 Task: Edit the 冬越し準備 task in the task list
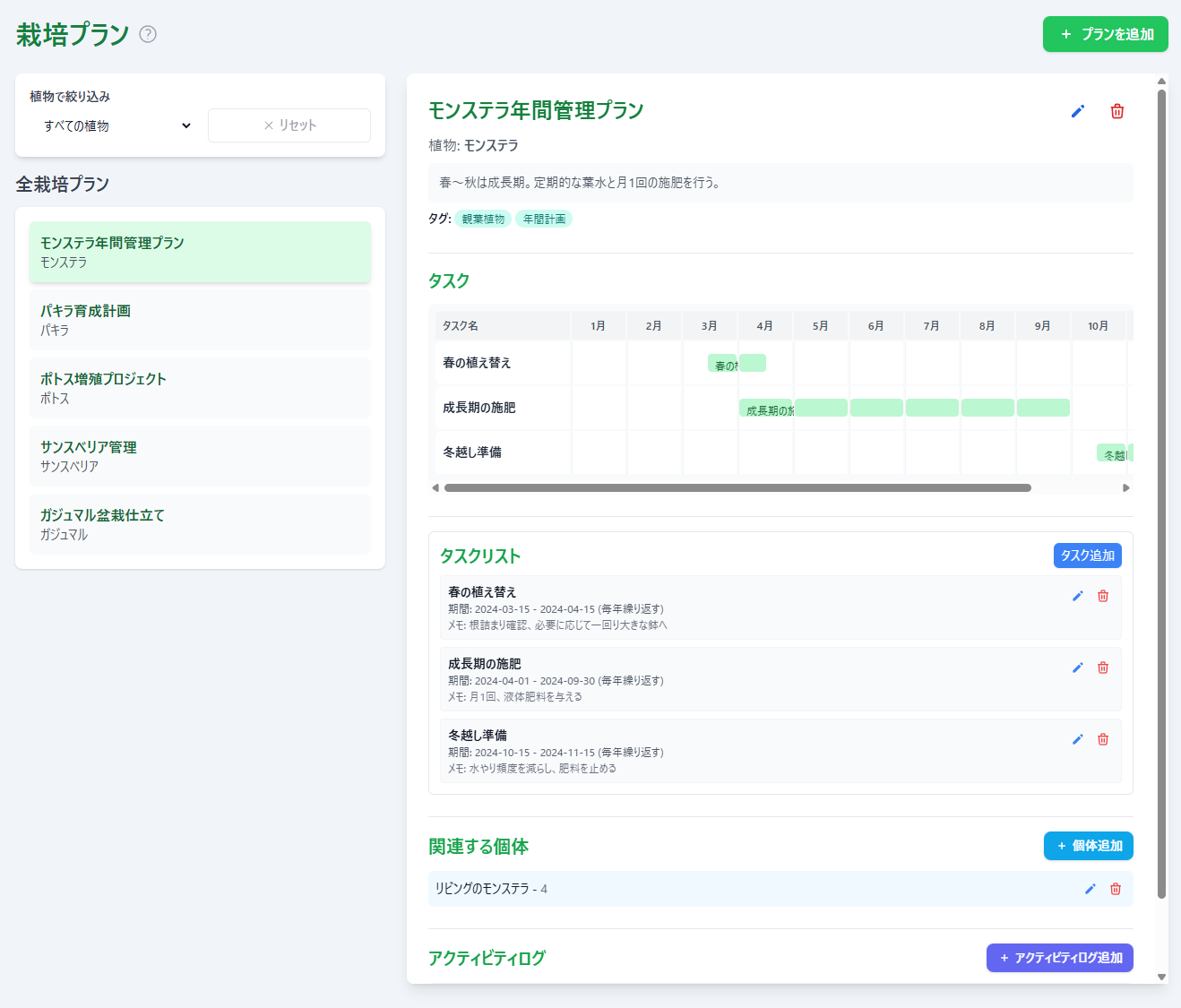(x=1078, y=739)
